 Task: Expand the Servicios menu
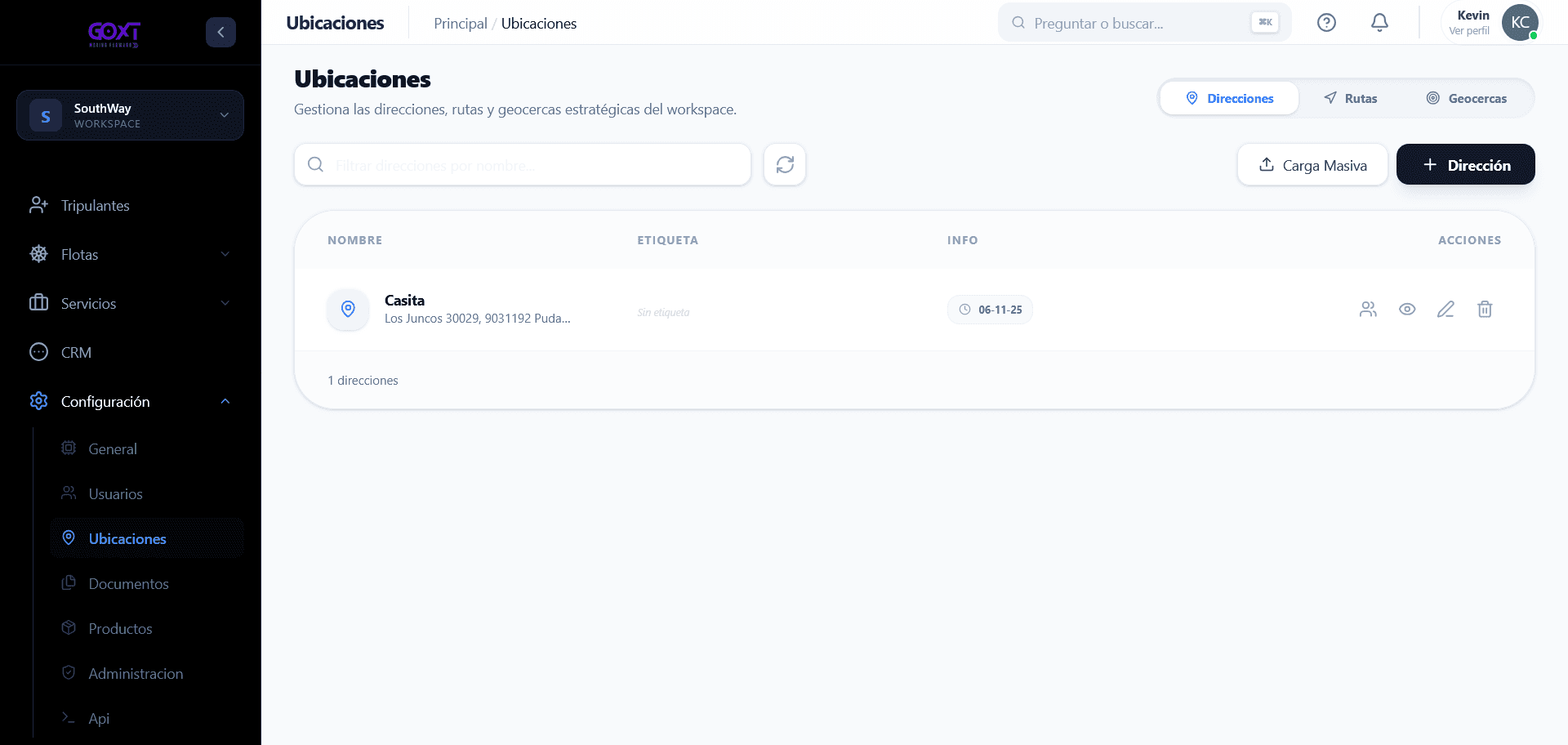click(x=131, y=303)
